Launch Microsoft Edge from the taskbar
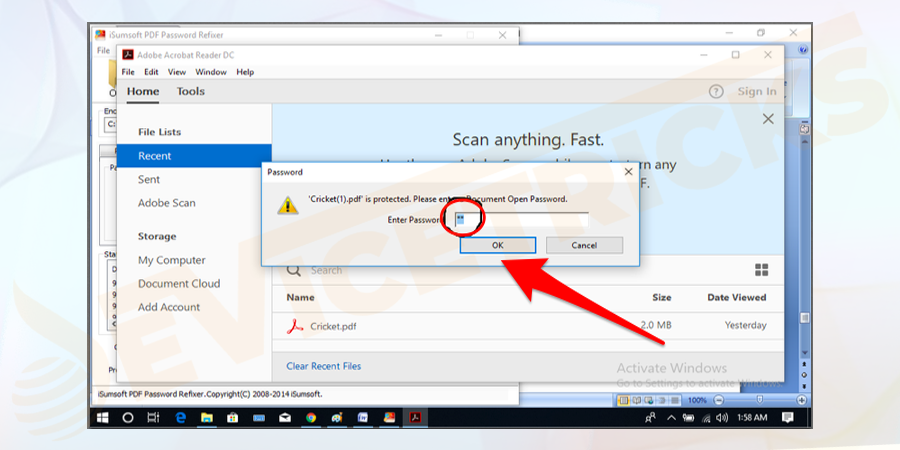 coord(180,418)
